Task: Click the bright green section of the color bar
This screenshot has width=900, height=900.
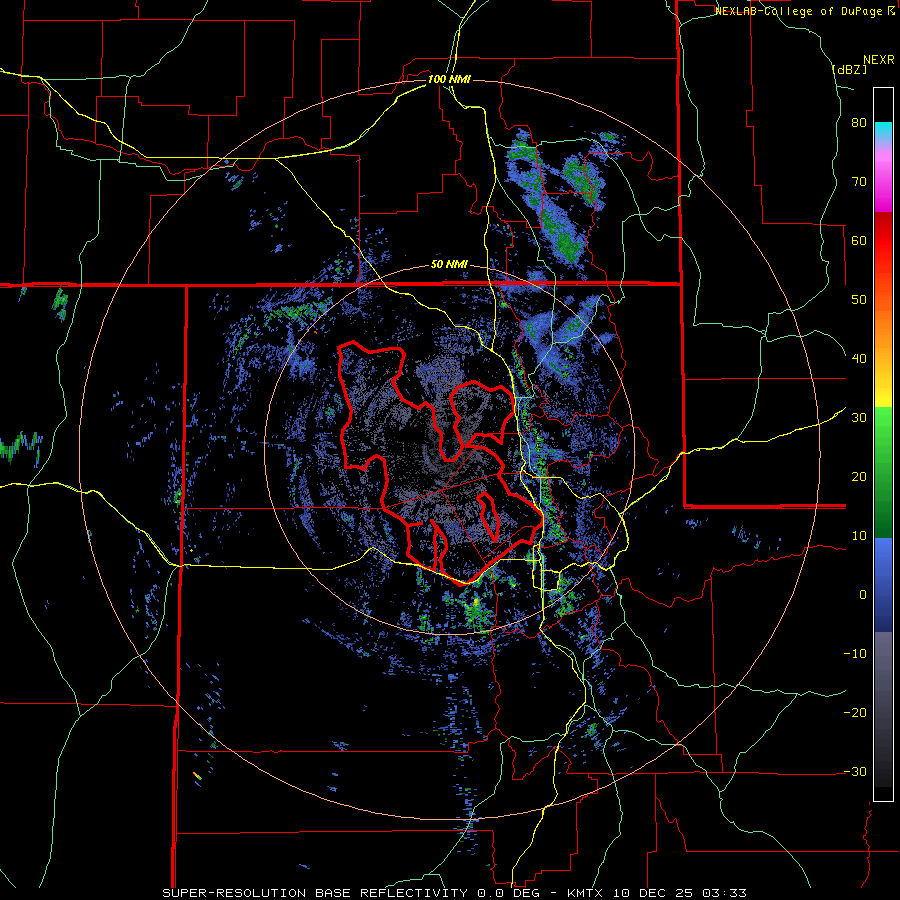Action: tap(883, 430)
